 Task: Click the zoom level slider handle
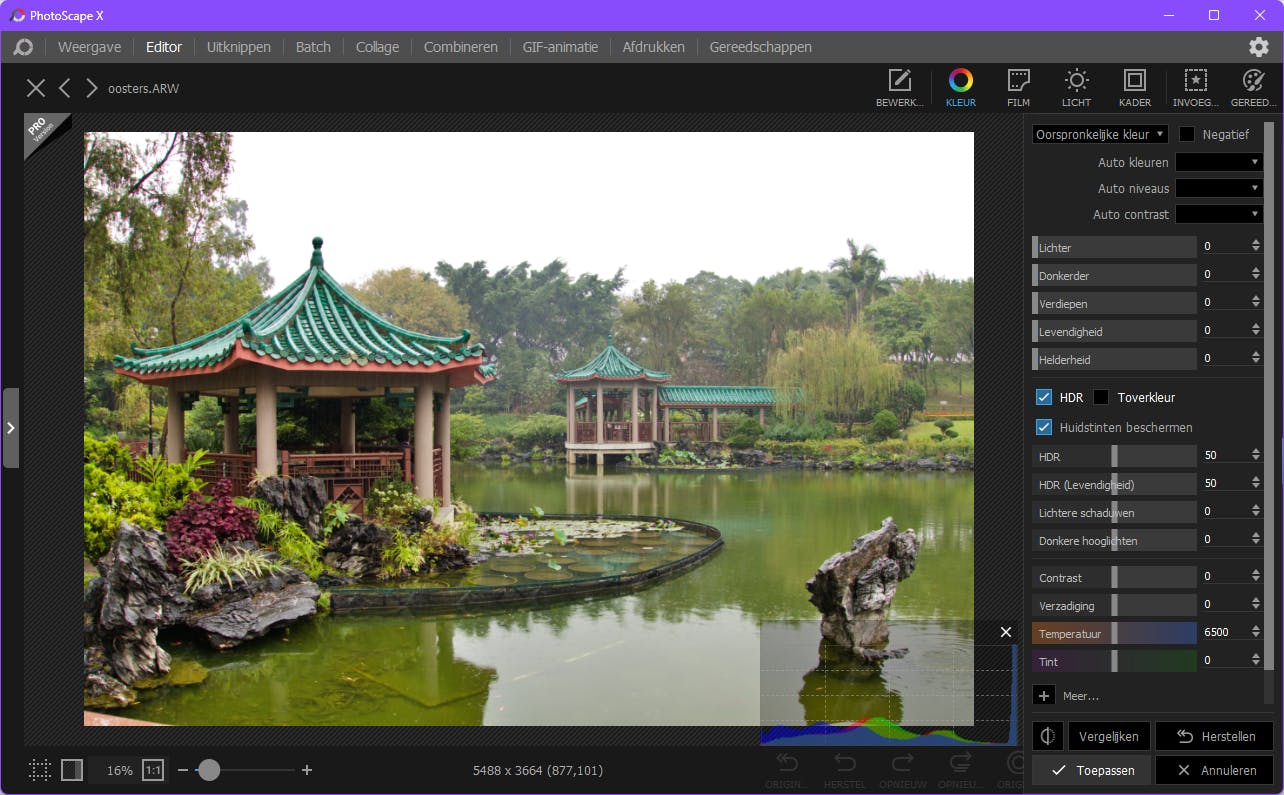(x=208, y=770)
